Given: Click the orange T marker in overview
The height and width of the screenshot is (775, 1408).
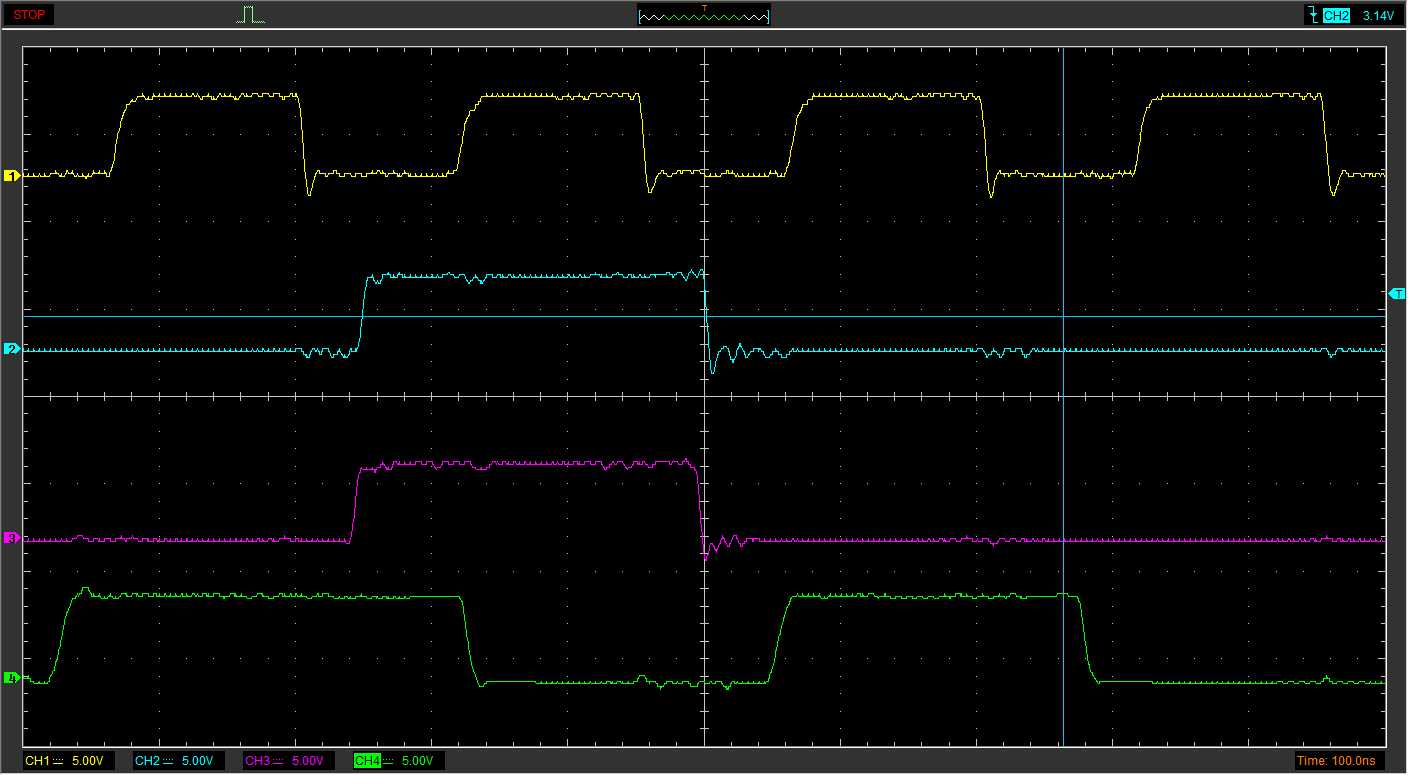Looking at the screenshot, I should (x=704, y=8).
